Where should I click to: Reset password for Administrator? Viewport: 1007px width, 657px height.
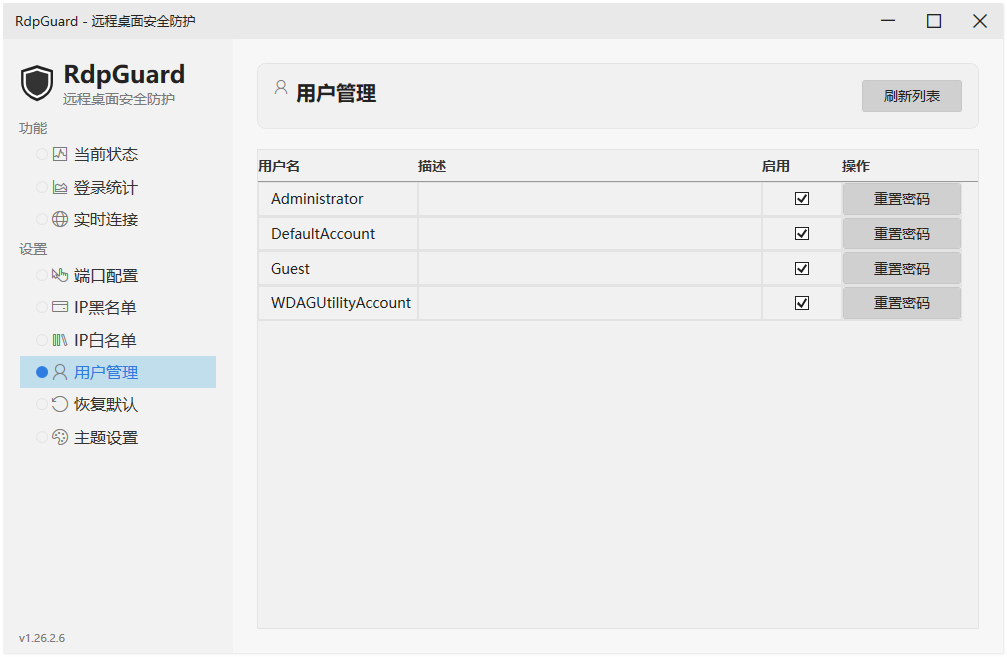tap(901, 198)
